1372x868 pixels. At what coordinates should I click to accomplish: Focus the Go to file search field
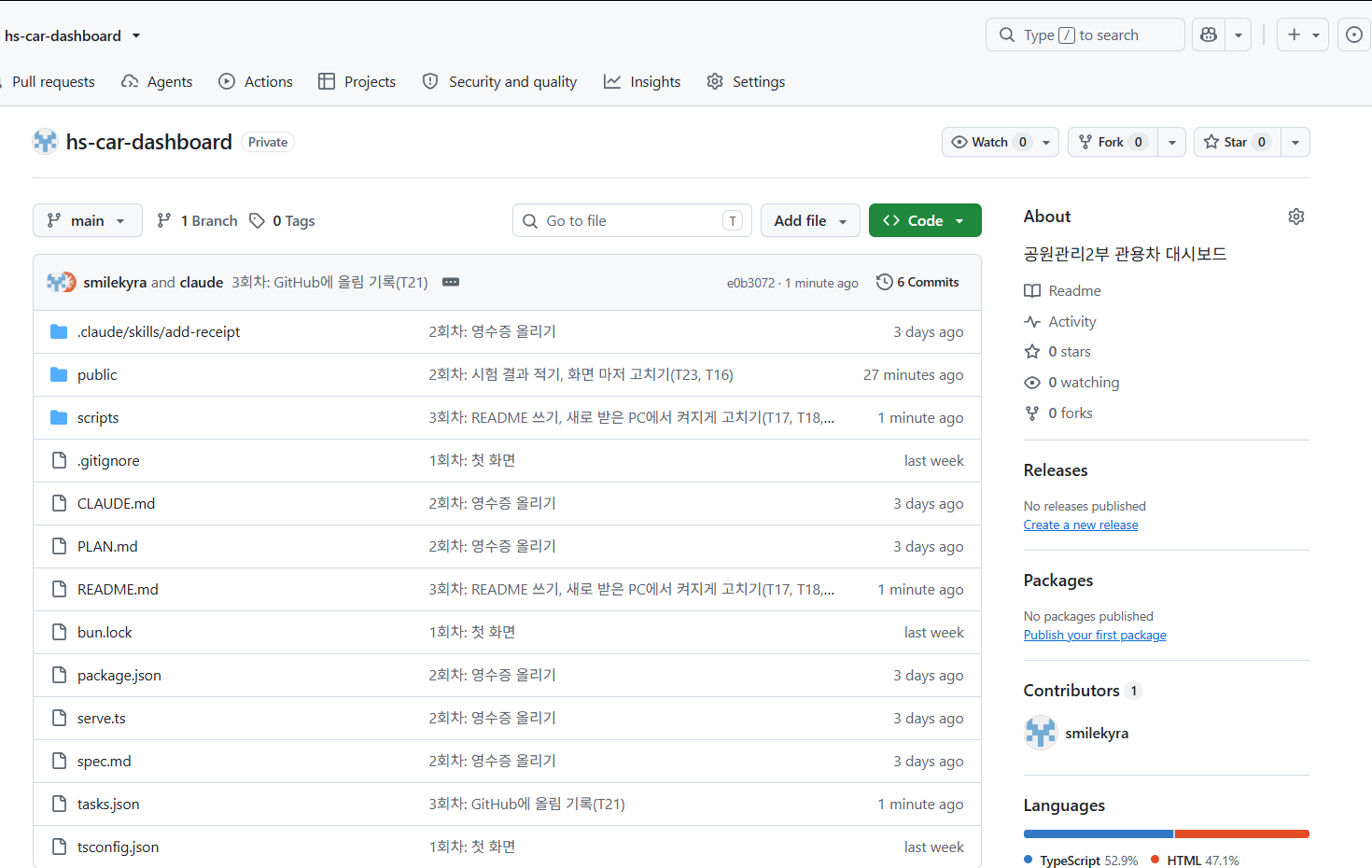tap(633, 220)
